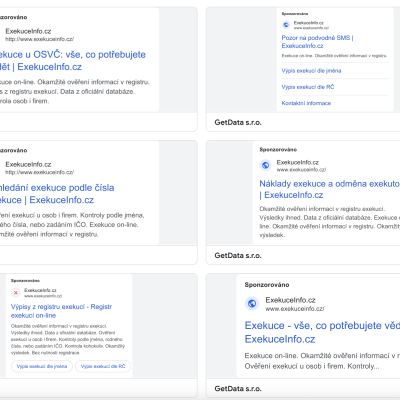Screen dimensions: 400x400
Task: Open 'Exekuce - vše, co potřebujete vědět' headline
Action: (x=322, y=332)
